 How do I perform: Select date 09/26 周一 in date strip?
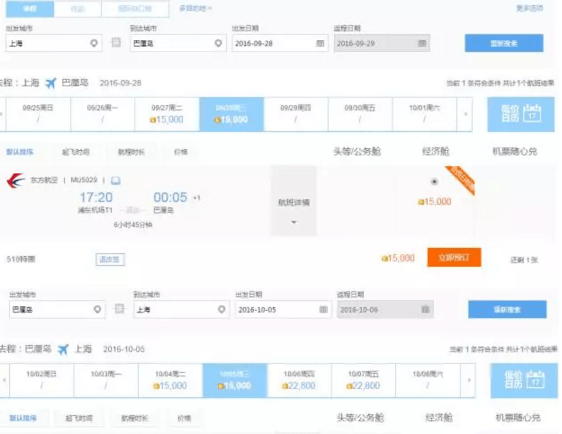(103, 114)
